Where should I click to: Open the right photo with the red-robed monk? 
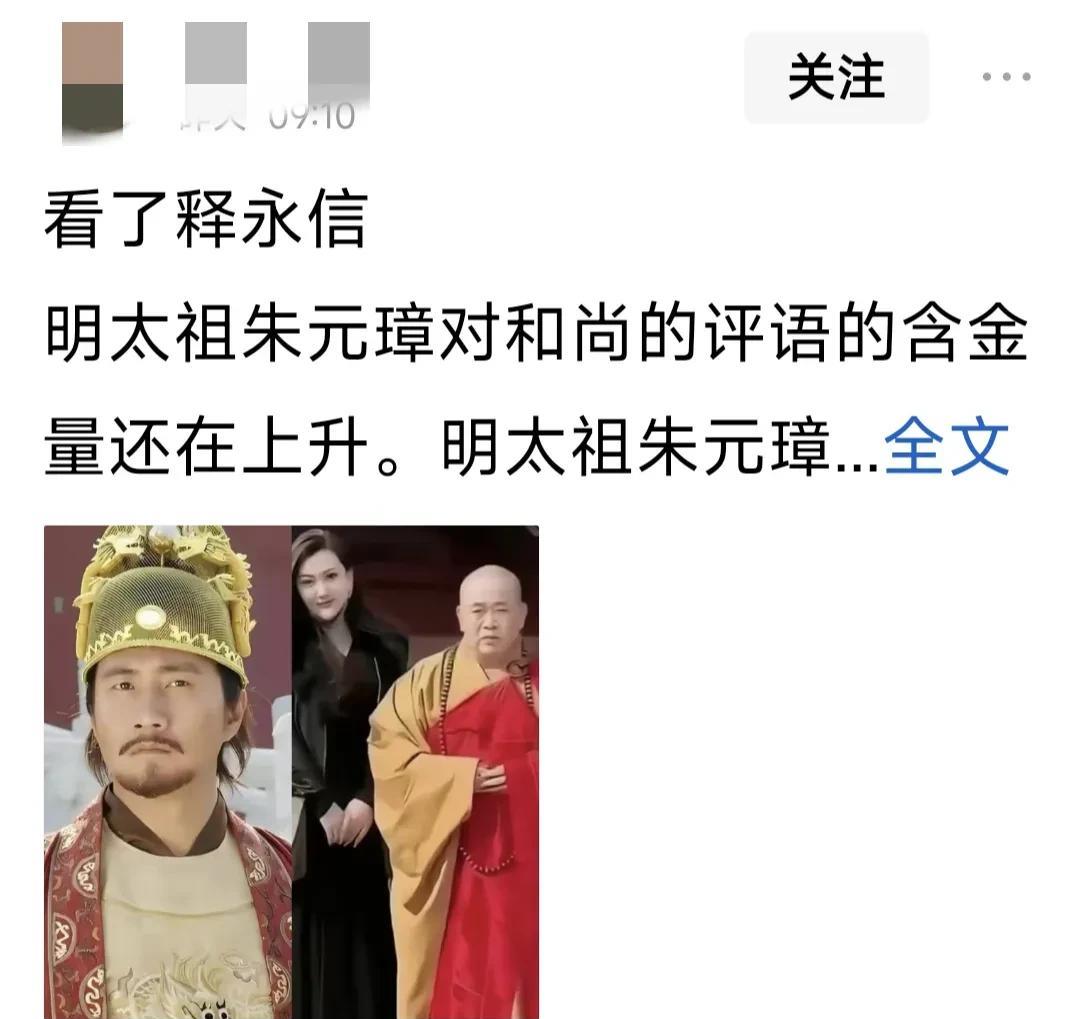[415, 772]
